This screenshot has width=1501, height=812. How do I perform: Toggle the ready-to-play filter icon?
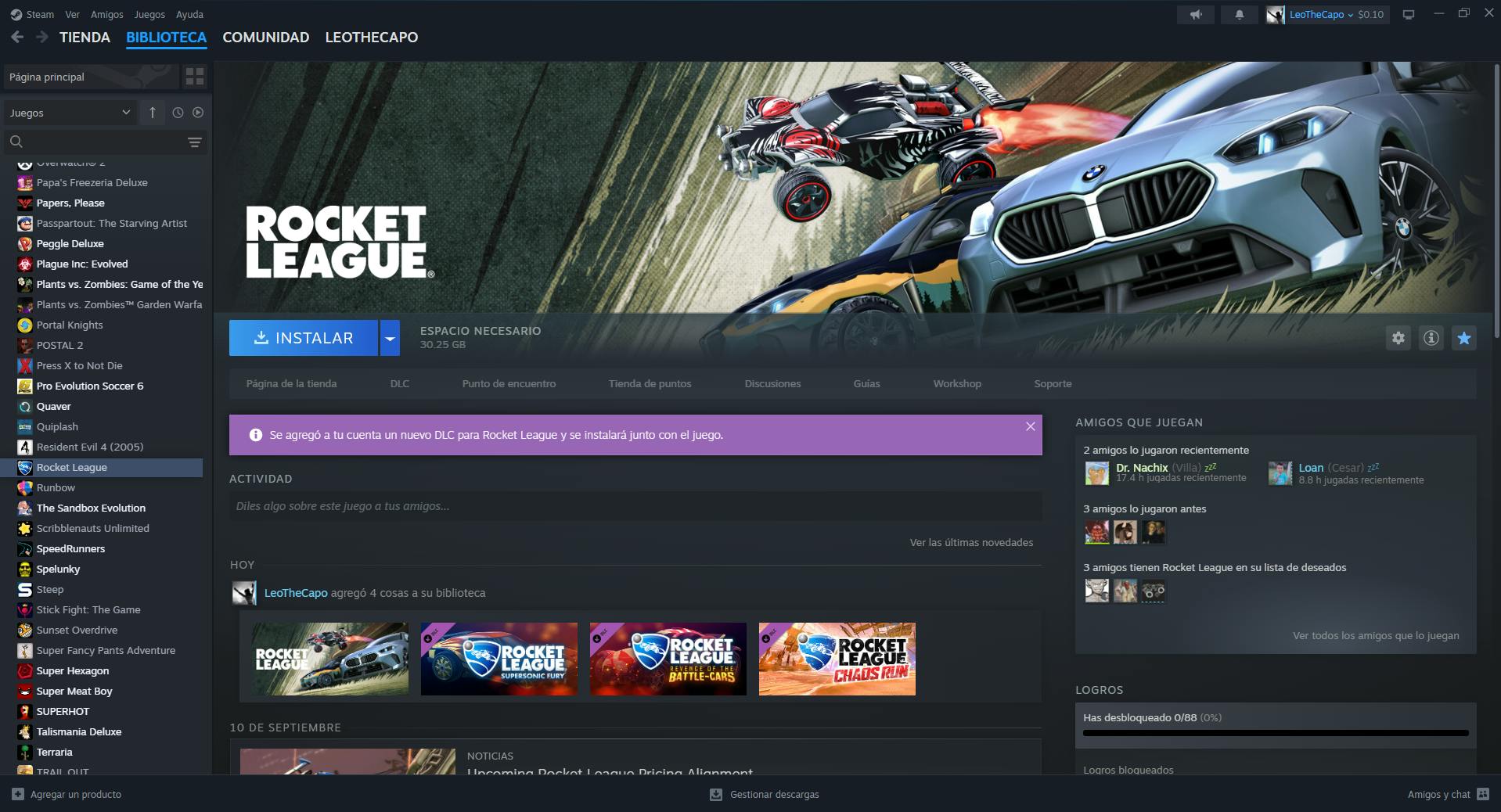coord(198,113)
